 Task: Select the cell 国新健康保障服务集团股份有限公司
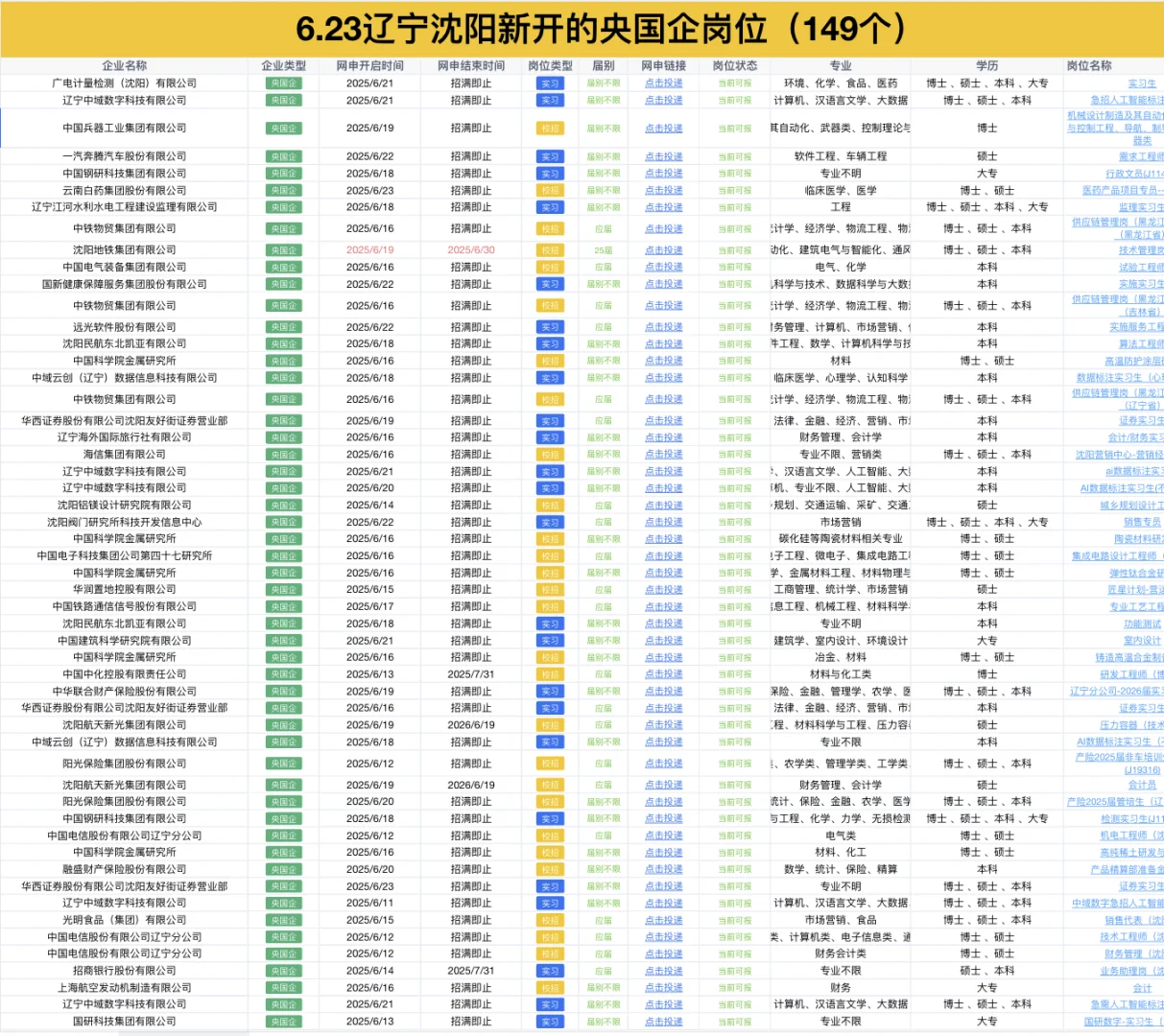[125, 284]
